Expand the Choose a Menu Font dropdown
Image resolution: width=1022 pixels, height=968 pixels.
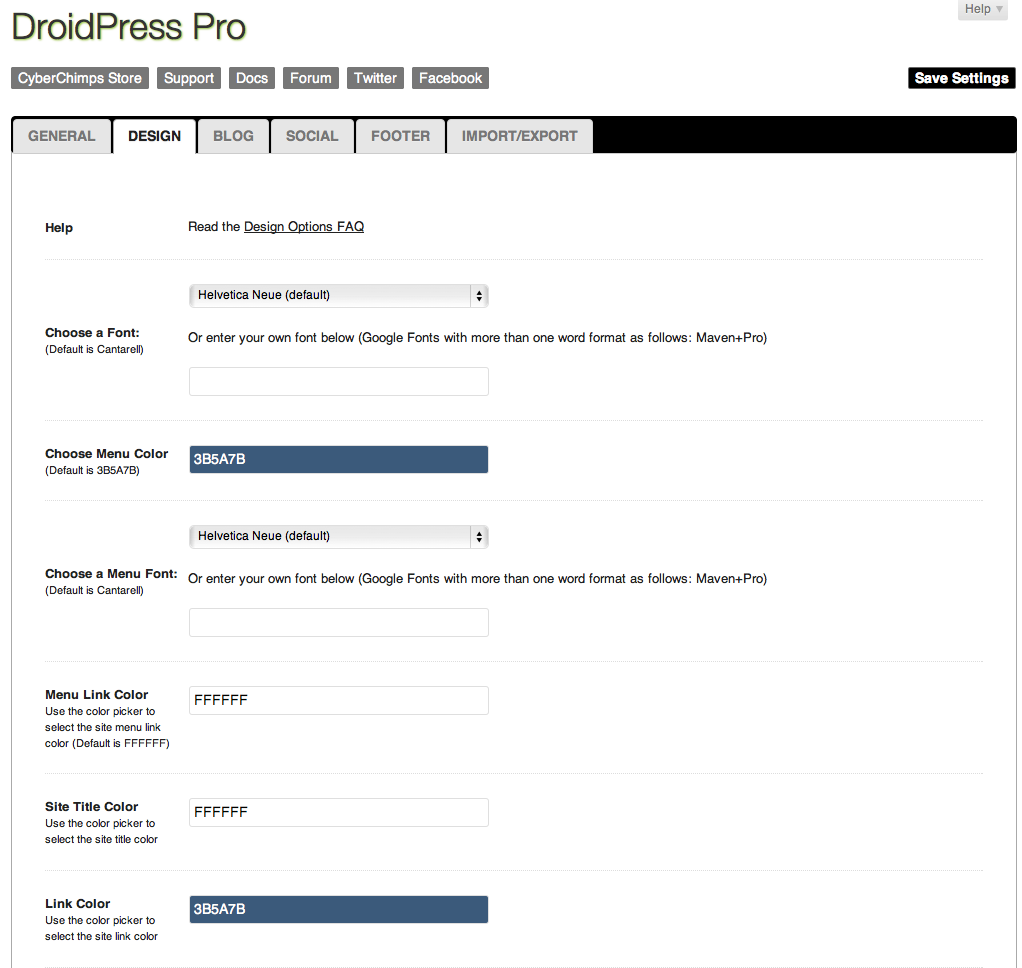[x=339, y=537]
